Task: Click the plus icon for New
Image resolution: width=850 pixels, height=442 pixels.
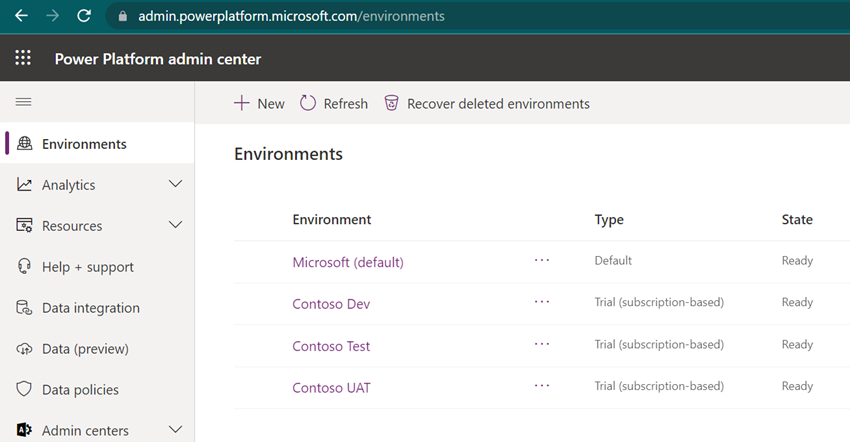Action: [242, 103]
